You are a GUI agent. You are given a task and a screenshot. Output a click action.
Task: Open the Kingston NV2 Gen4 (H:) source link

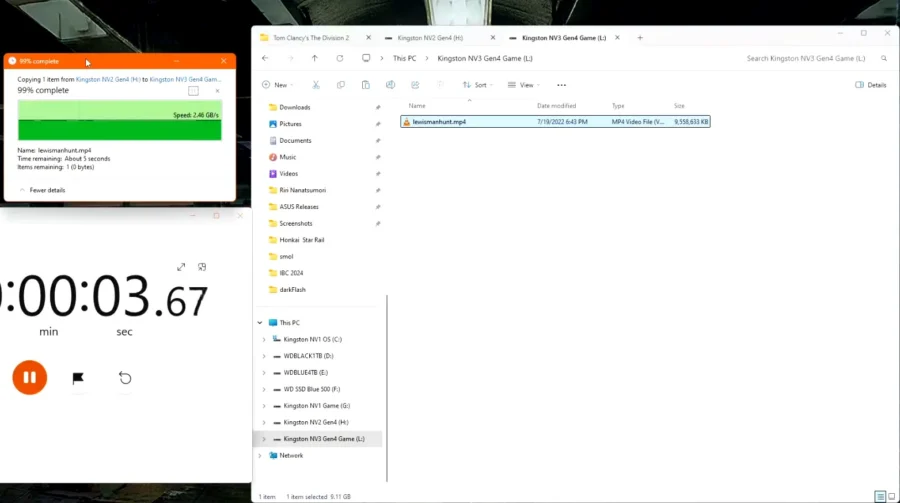[108, 79]
